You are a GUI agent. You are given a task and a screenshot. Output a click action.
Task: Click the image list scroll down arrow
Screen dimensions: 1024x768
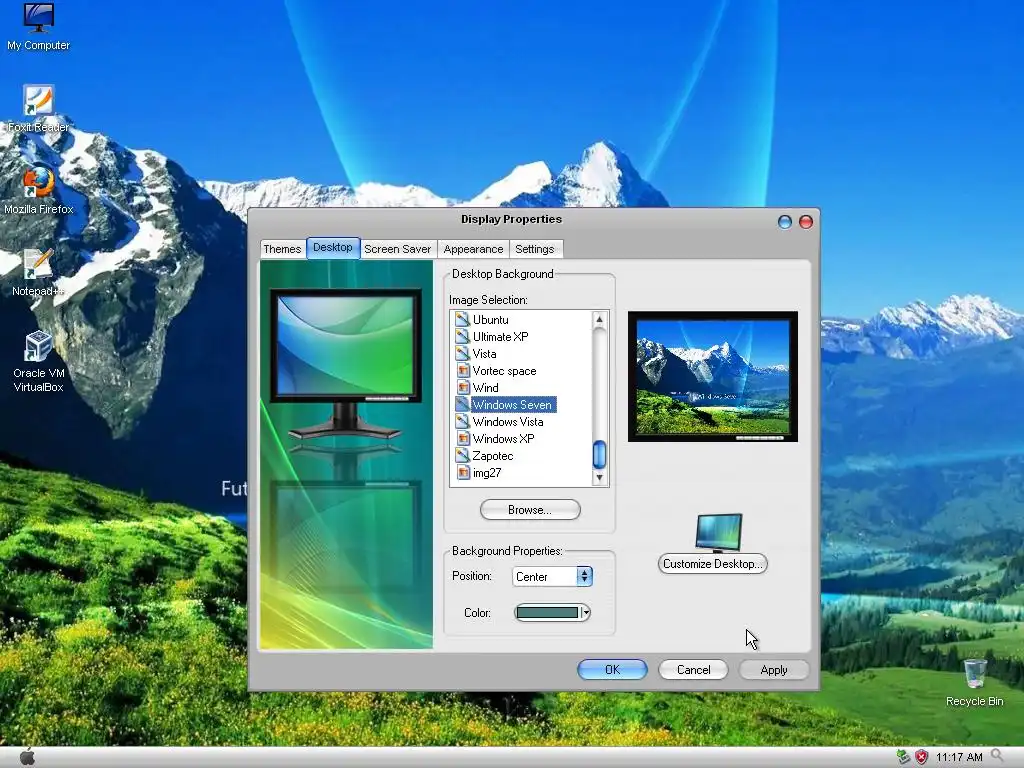(599, 477)
